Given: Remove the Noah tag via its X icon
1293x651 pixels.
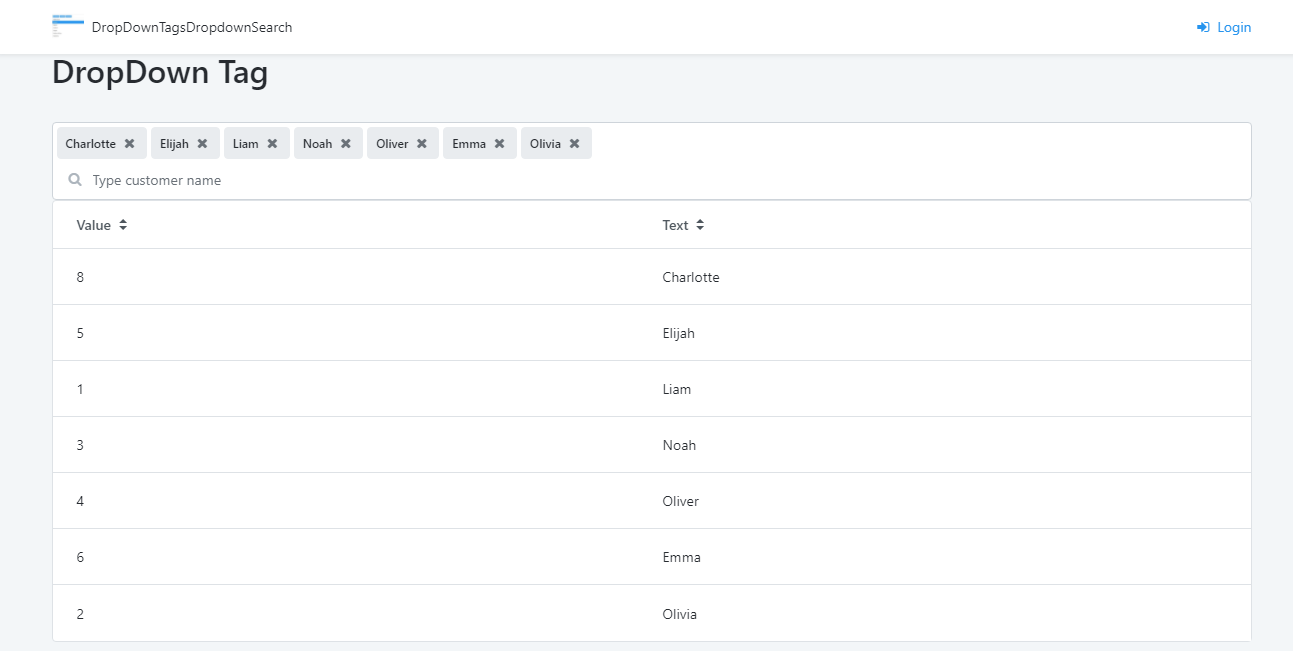Looking at the screenshot, I should [345, 143].
